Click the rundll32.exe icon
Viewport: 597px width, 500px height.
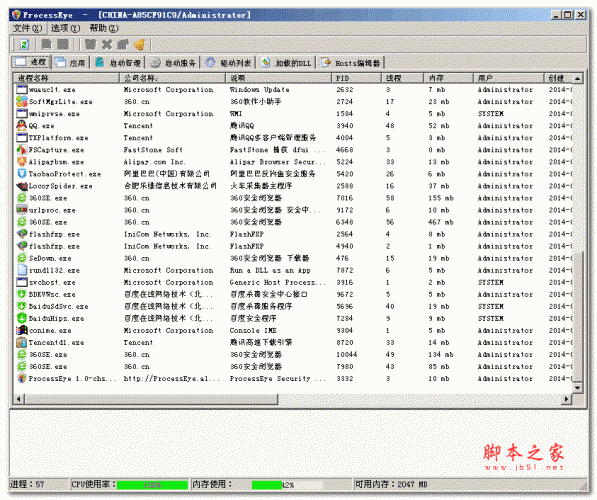tap(22, 270)
